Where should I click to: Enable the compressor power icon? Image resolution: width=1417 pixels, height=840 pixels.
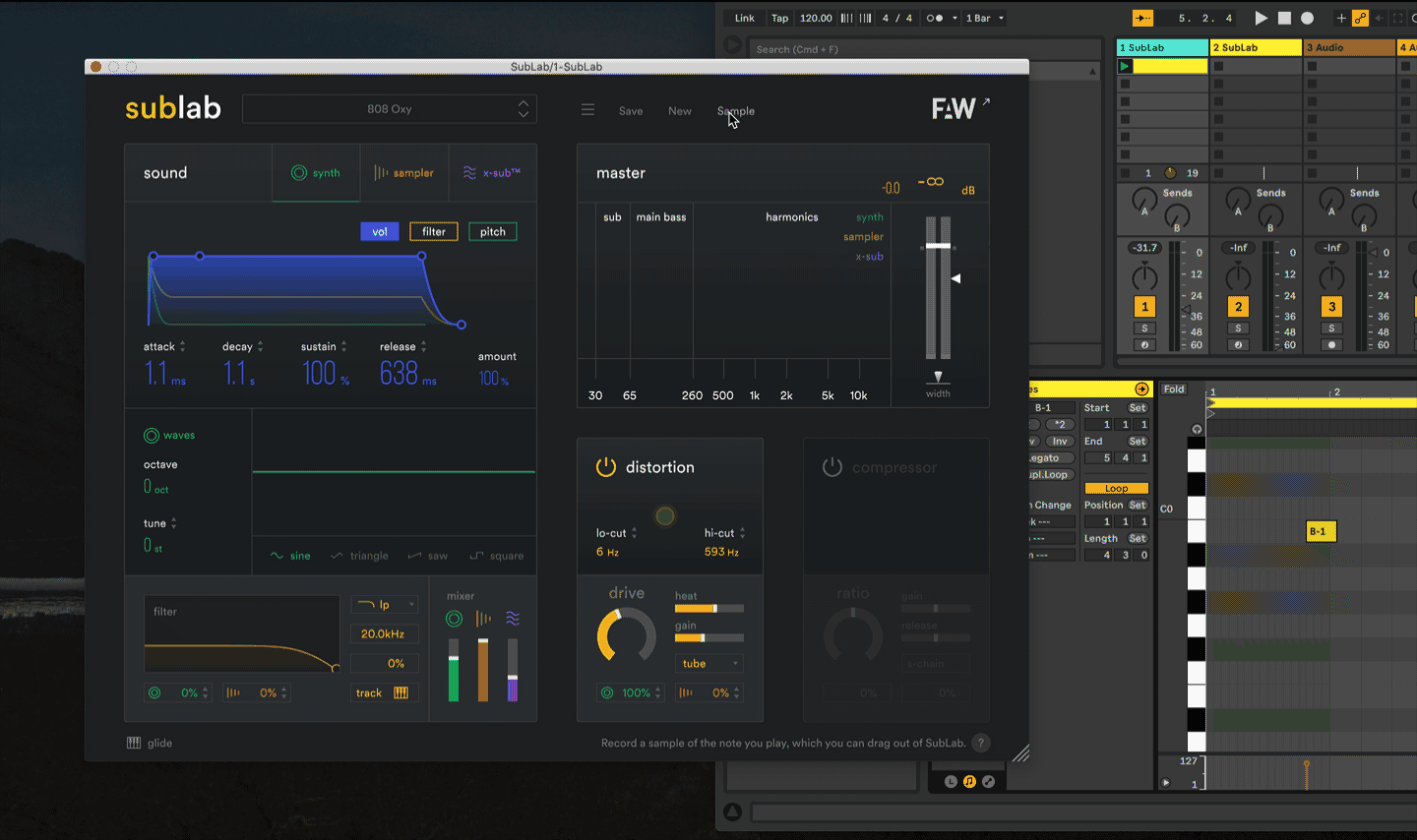832,467
